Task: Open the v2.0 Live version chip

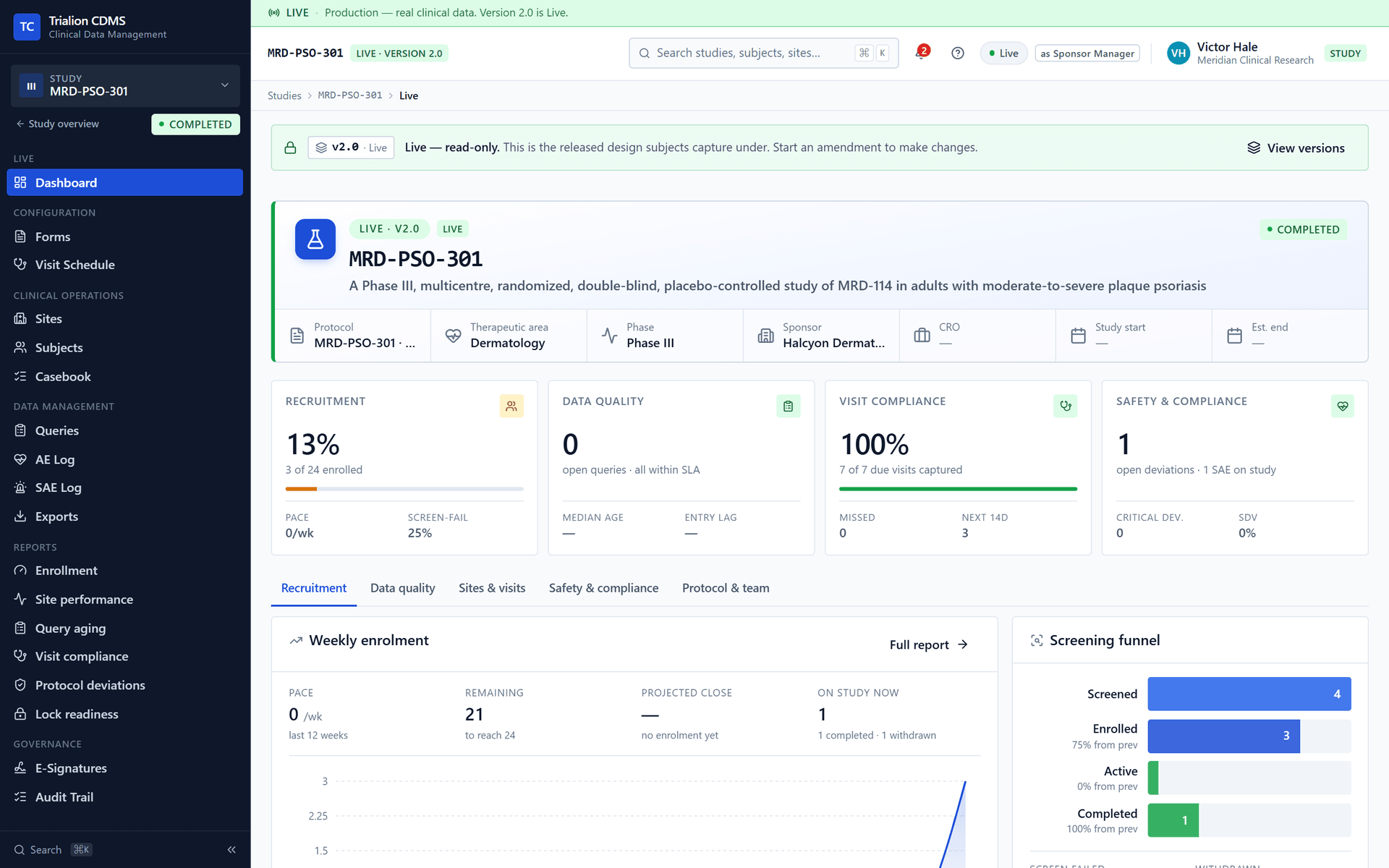Action: (351, 148)
